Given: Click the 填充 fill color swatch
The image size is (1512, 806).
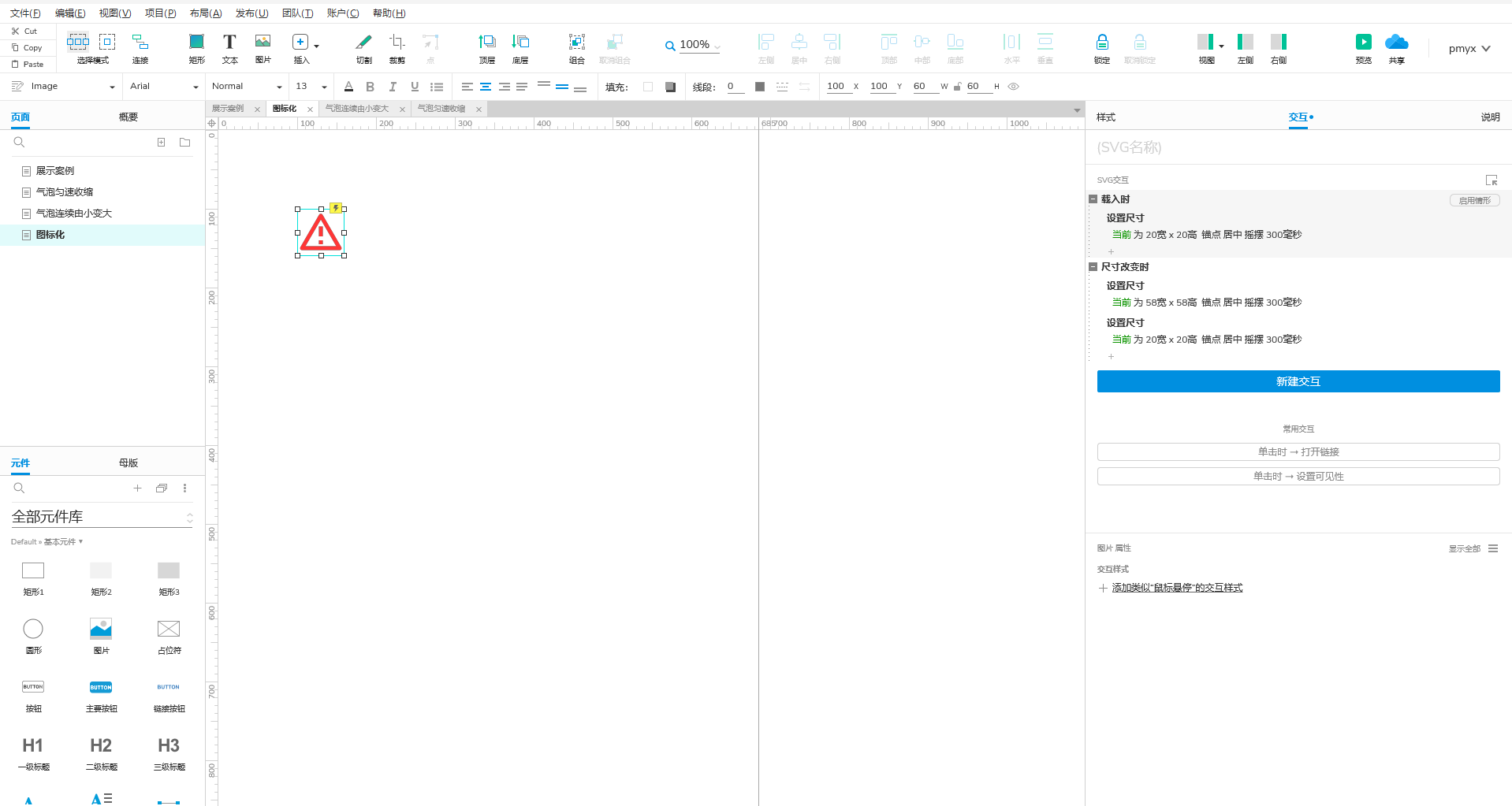Looking at the screenshot, I should coord(648,87).
